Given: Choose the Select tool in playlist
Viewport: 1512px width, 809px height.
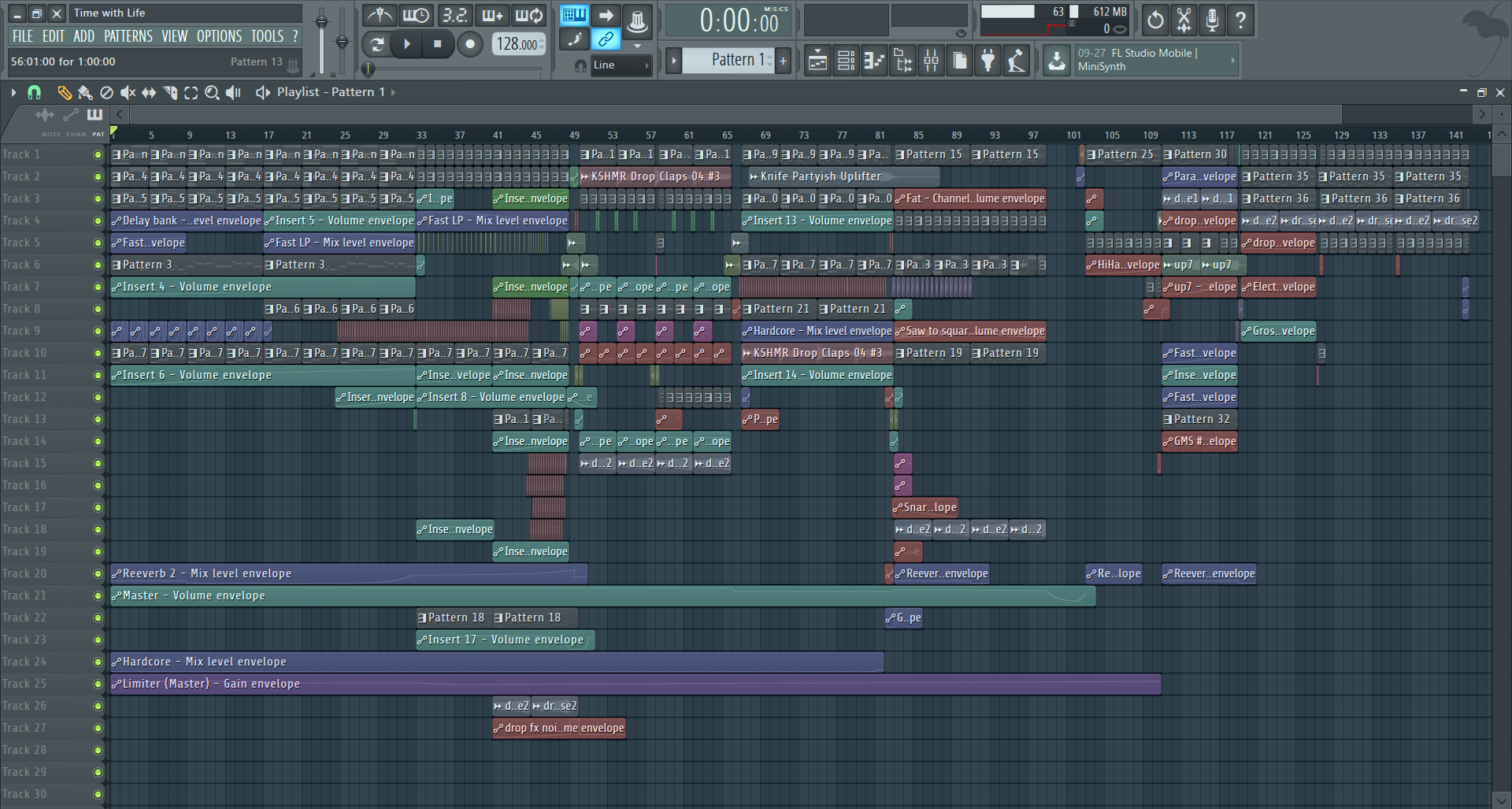Looking at the screenshot, I should point(191,93).
